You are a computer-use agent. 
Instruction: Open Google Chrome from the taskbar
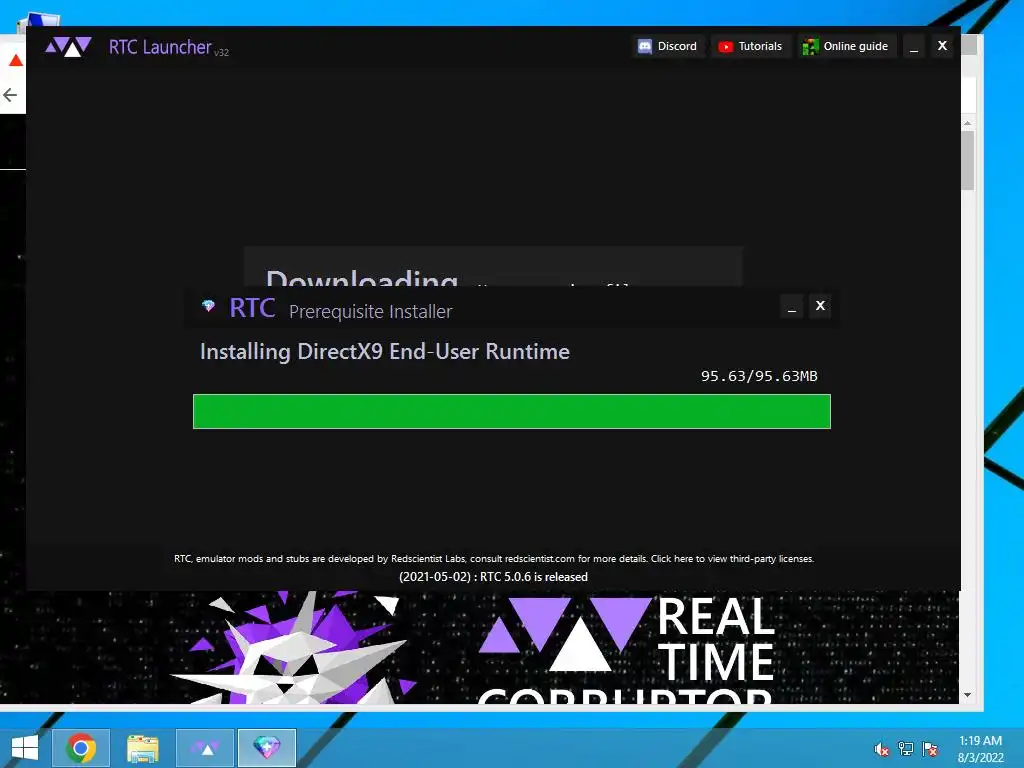[x=81, y=748]
